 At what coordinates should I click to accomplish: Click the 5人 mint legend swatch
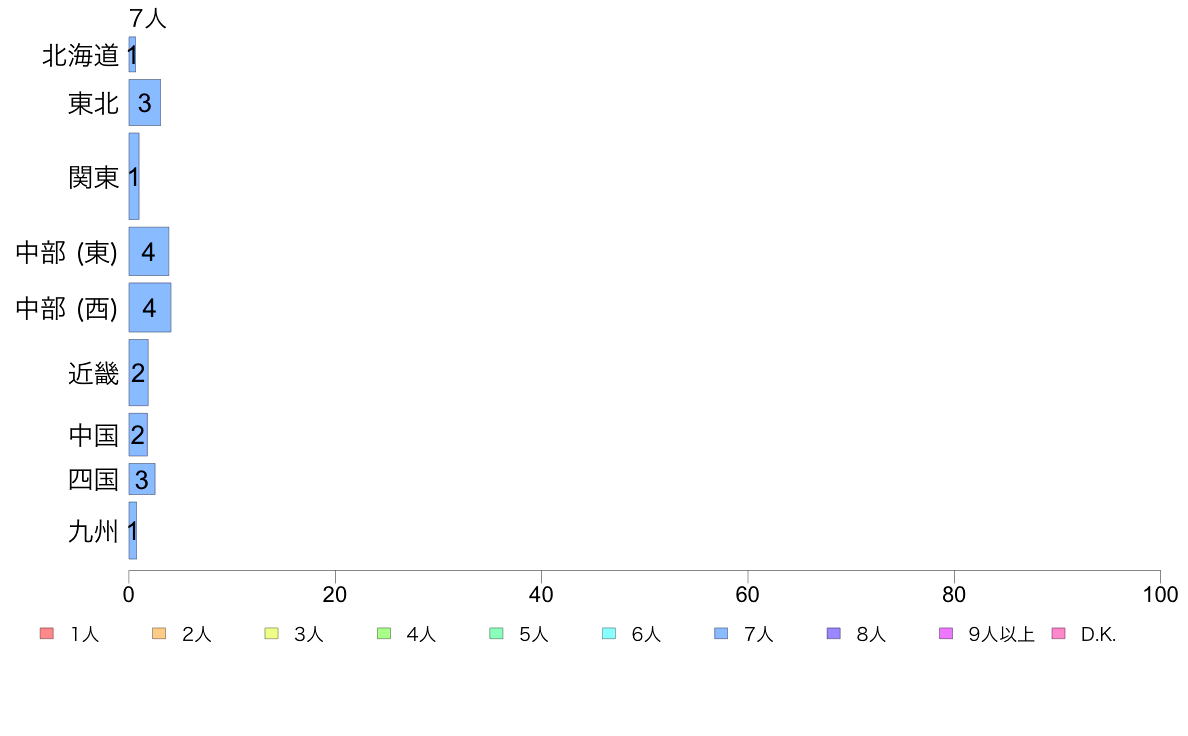pos(496,633)
